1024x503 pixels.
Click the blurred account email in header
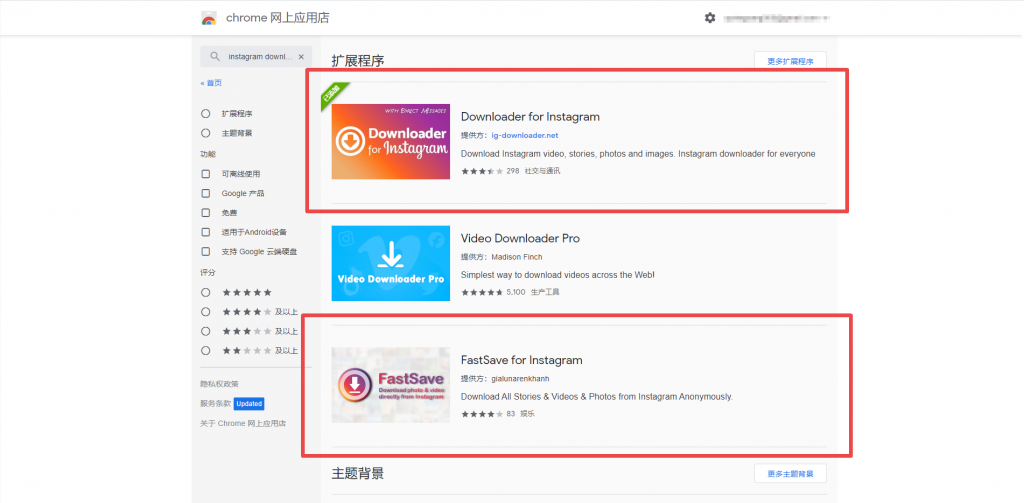[776, 19]
